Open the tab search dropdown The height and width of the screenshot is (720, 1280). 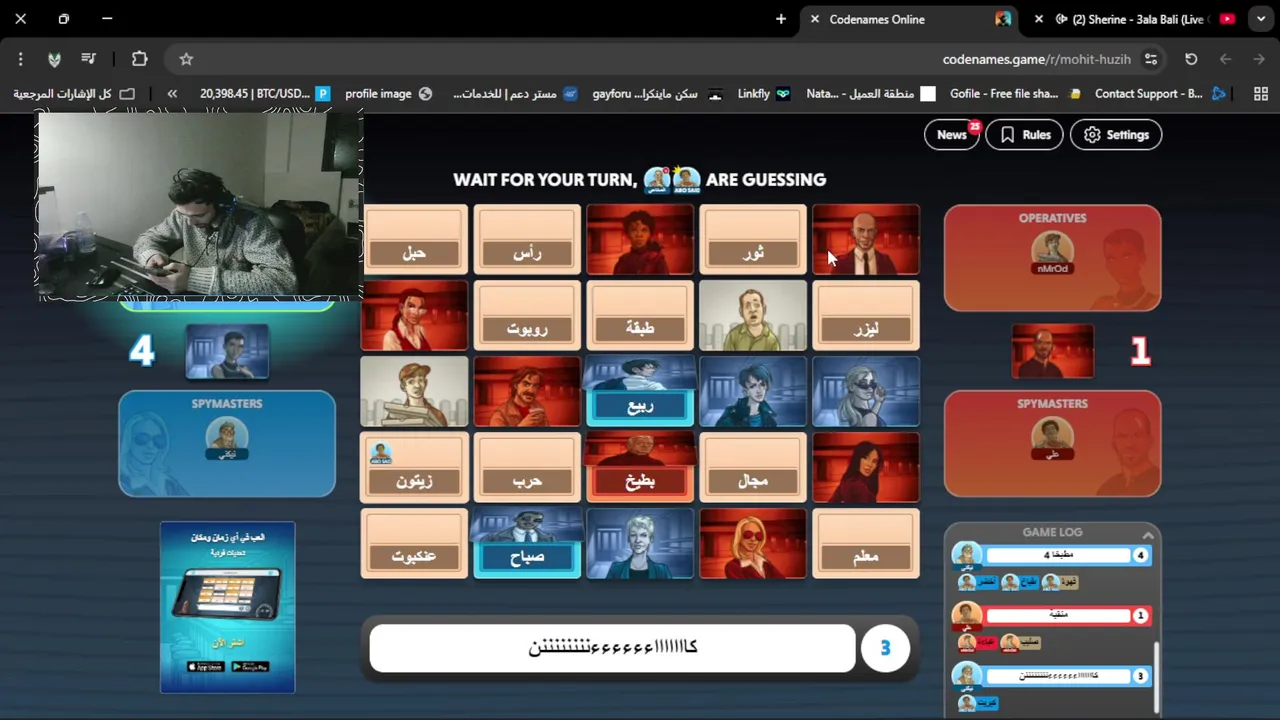pos(1262,19)
